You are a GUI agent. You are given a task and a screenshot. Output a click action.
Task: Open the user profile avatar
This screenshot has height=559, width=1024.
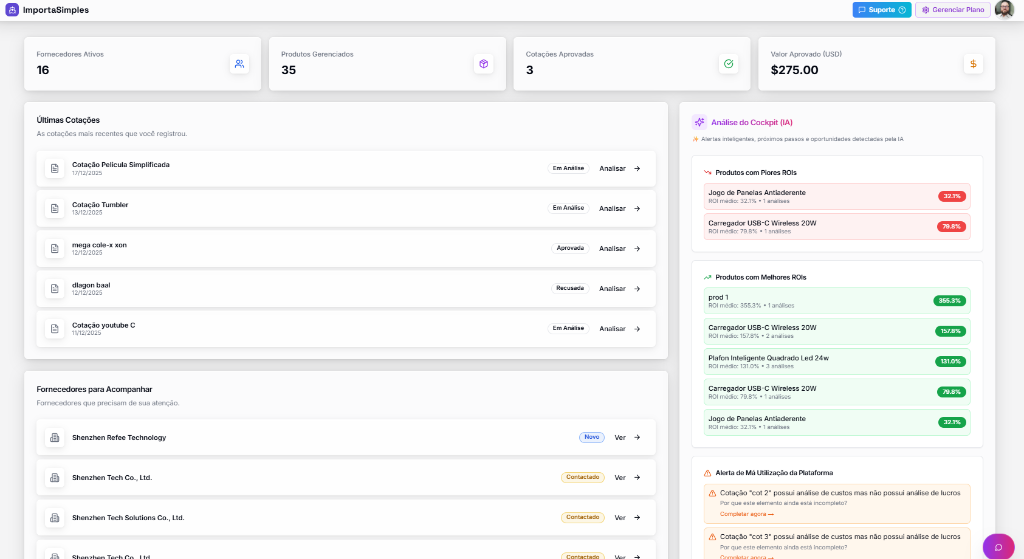(x=1004, y=10)
